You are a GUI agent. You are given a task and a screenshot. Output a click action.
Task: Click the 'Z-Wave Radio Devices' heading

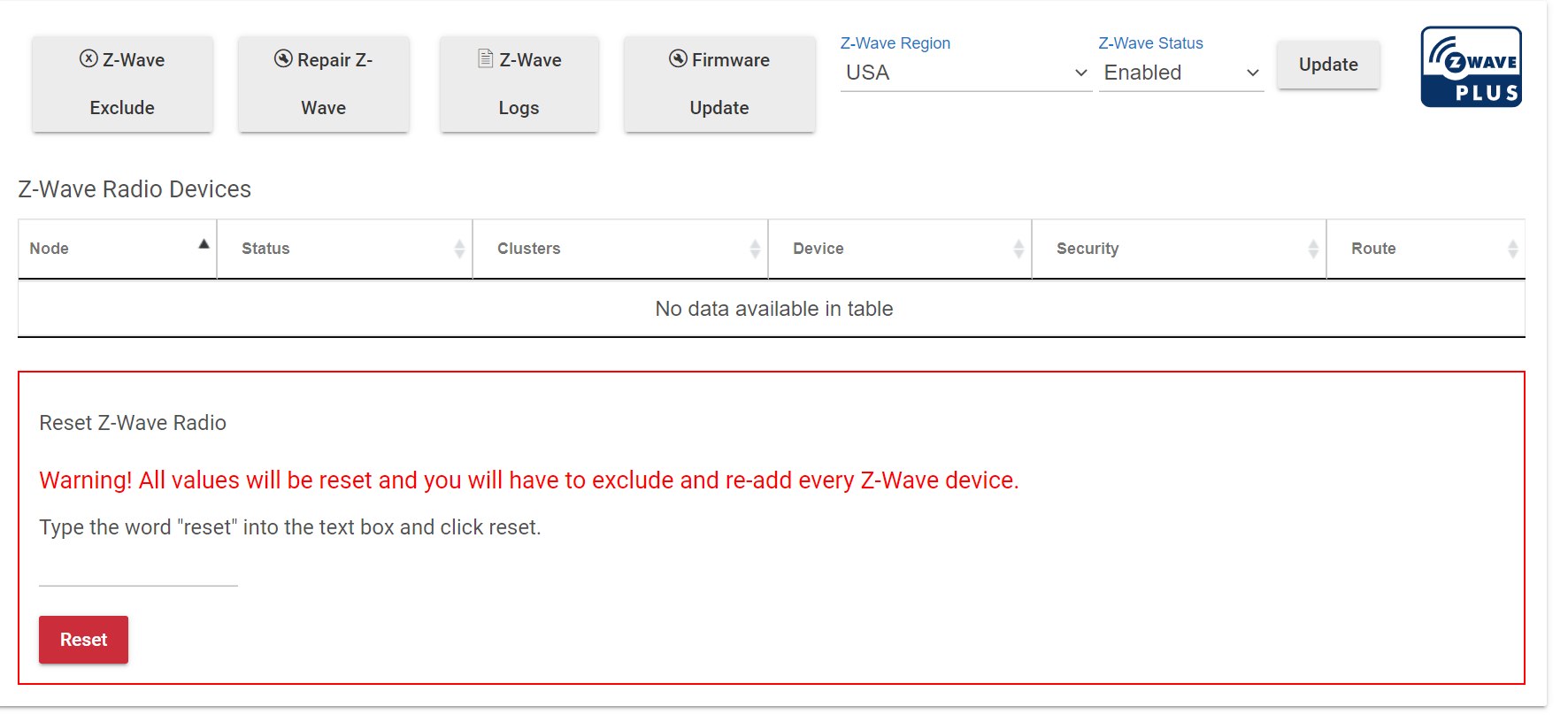click(x=135, y=189)
